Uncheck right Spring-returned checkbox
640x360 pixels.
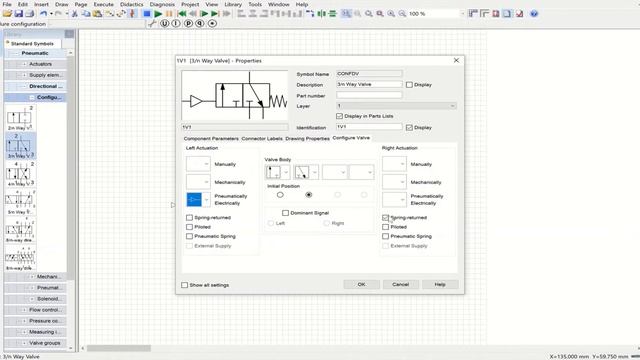point(385,218)
